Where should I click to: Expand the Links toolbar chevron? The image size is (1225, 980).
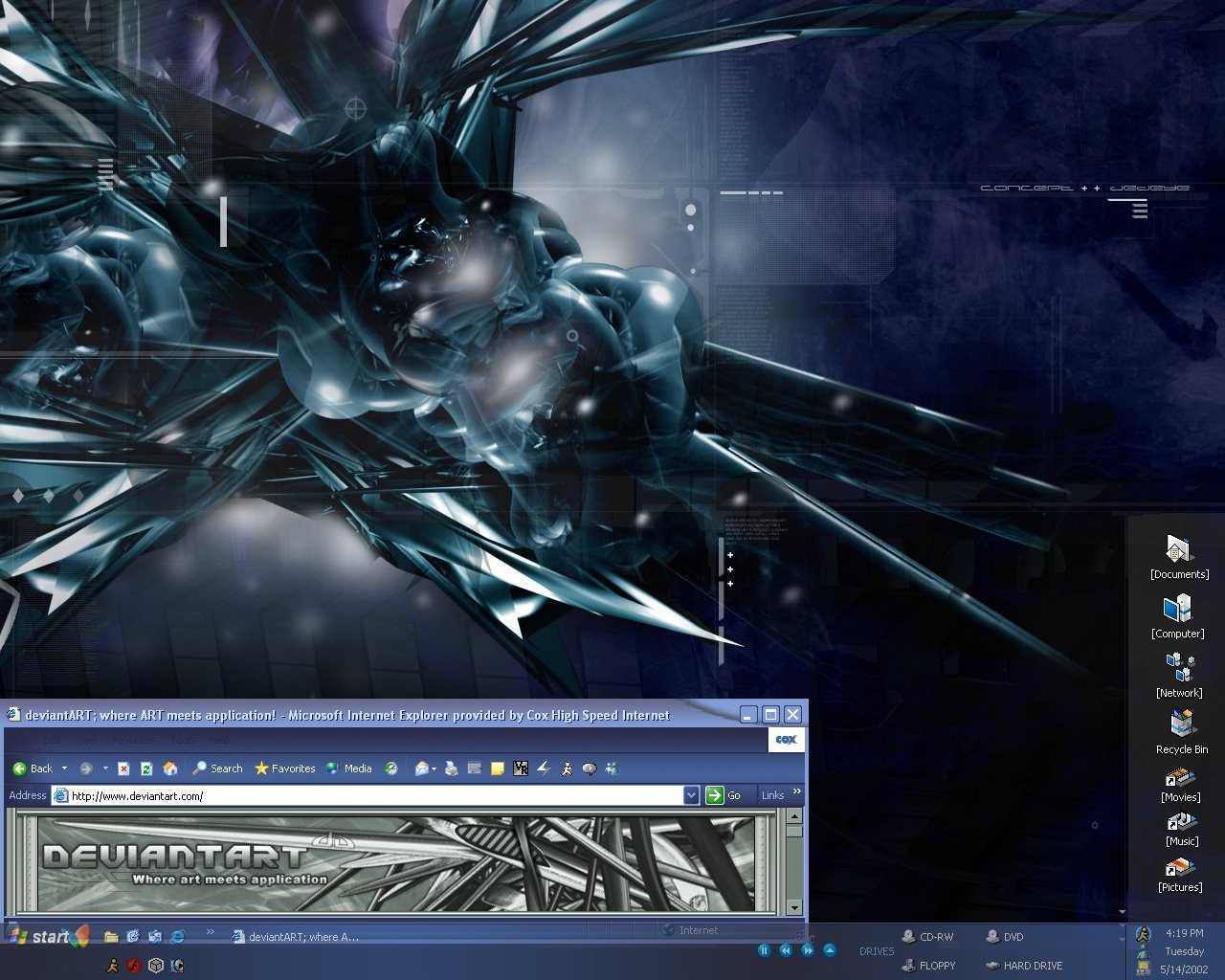point(796,791)
